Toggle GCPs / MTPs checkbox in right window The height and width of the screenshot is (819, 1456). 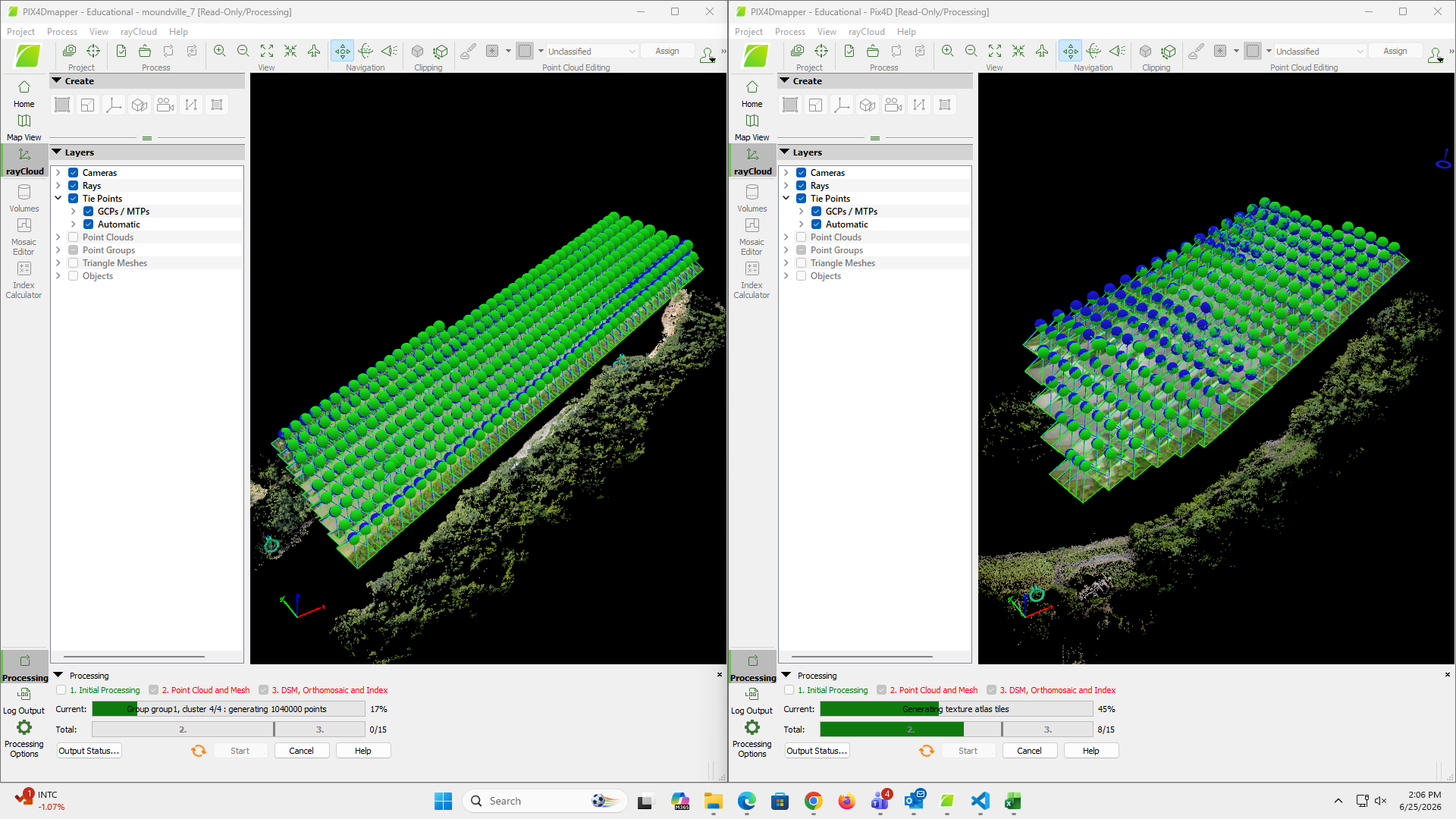coord(817,212)
